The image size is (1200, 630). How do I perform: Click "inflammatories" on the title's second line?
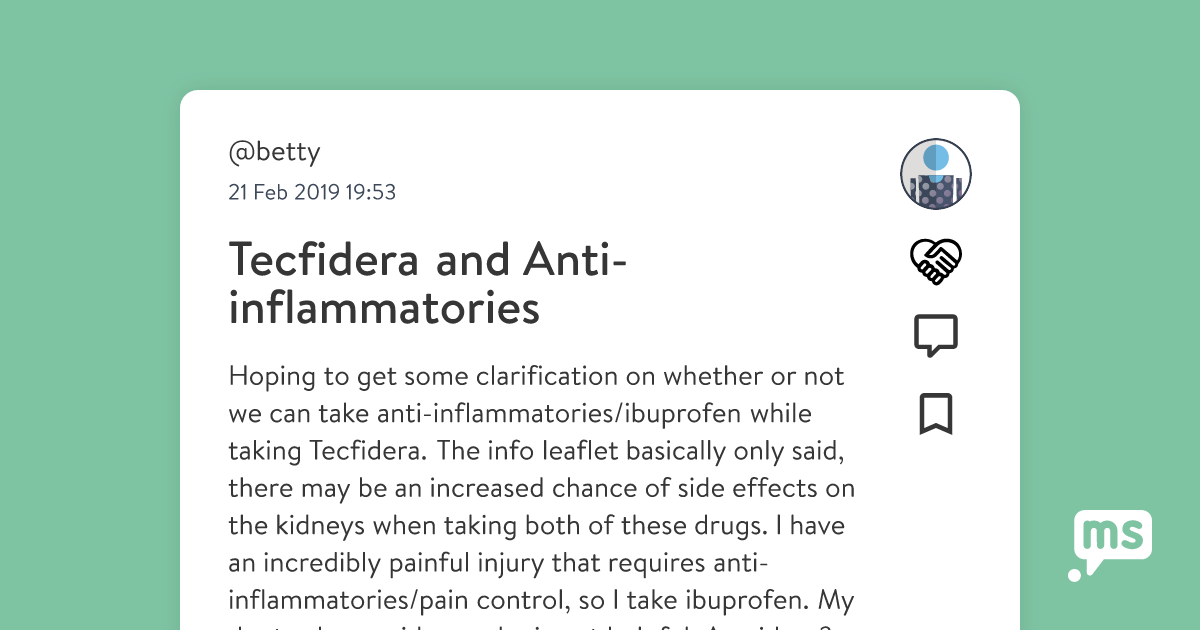pos(384,308)
